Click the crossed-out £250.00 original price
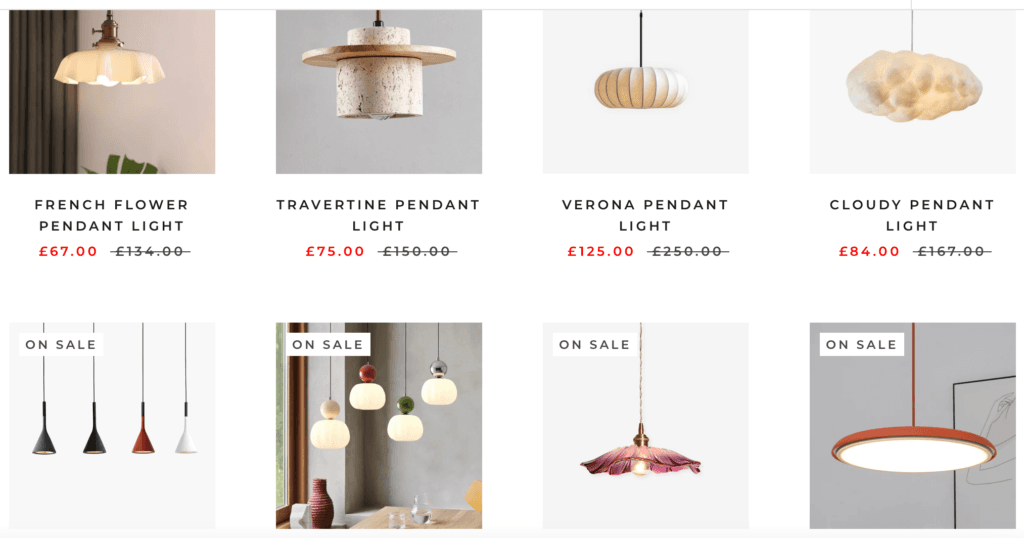This screenshot has height=538, width=1024. pos(688,251)
